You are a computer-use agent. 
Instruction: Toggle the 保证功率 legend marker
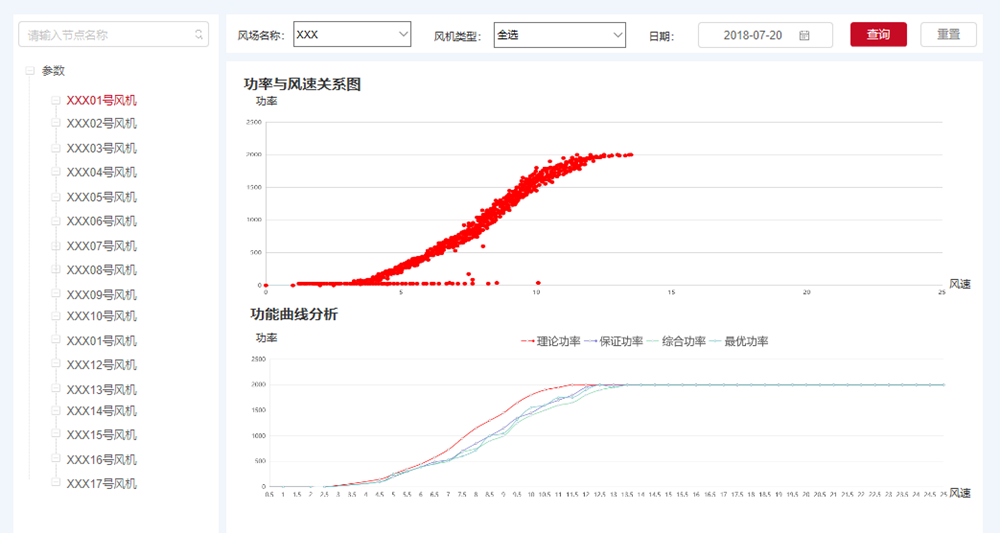coord(593,342)
